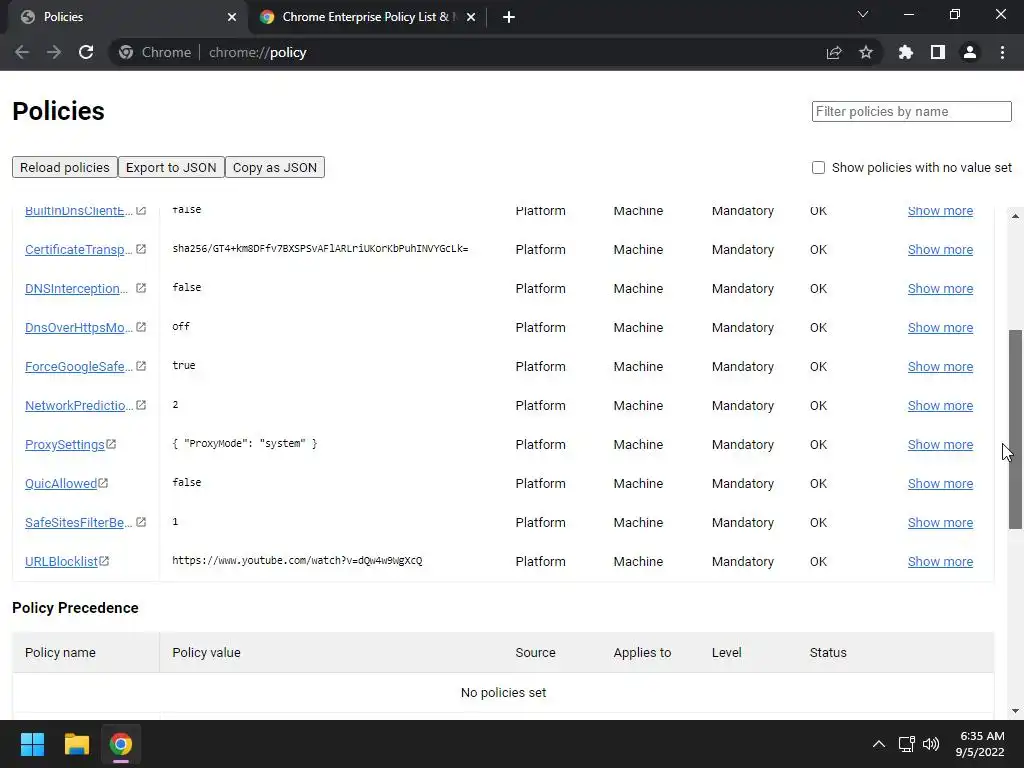Expand Show more for QuicAllowed row
The width and height of the screenshot is (1024, 768).
(940, 483)
